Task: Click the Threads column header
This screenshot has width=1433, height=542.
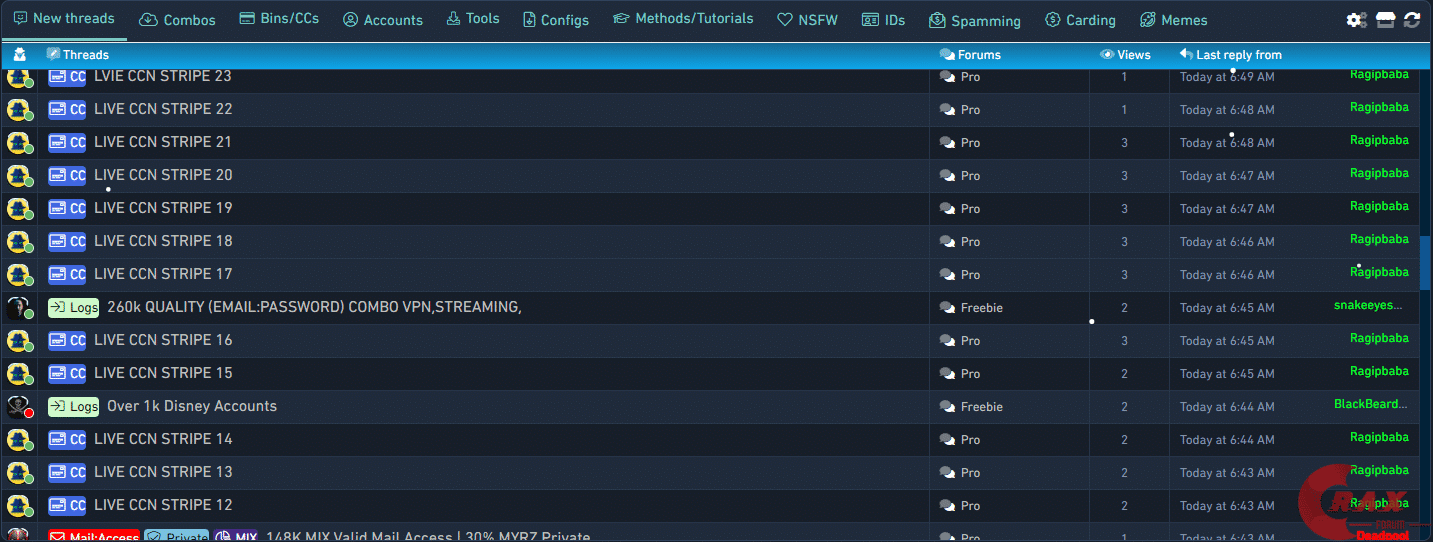Action: tap(86, 55)
